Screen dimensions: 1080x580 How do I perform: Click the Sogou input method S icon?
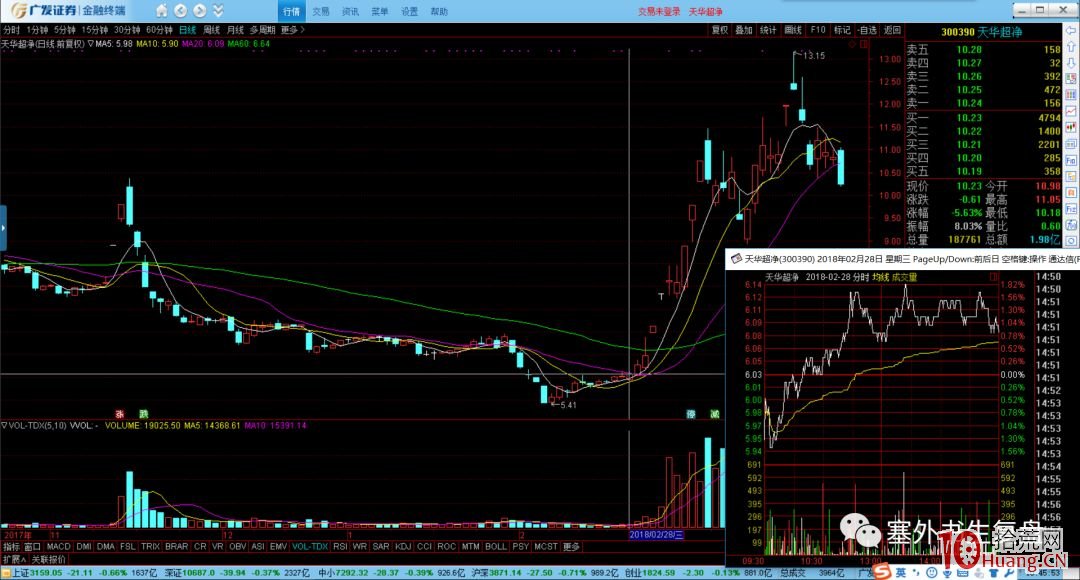pyautogui.click(x=884, y=572)
